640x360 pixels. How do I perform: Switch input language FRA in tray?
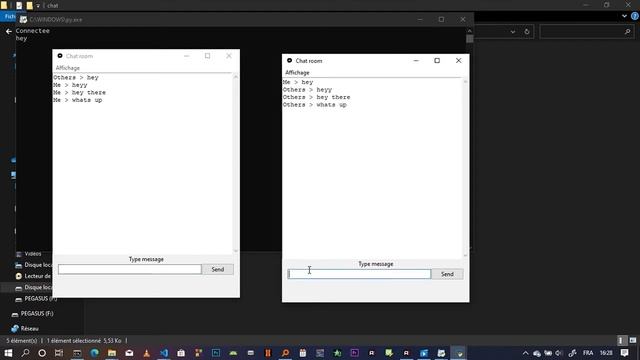point(588,353)
